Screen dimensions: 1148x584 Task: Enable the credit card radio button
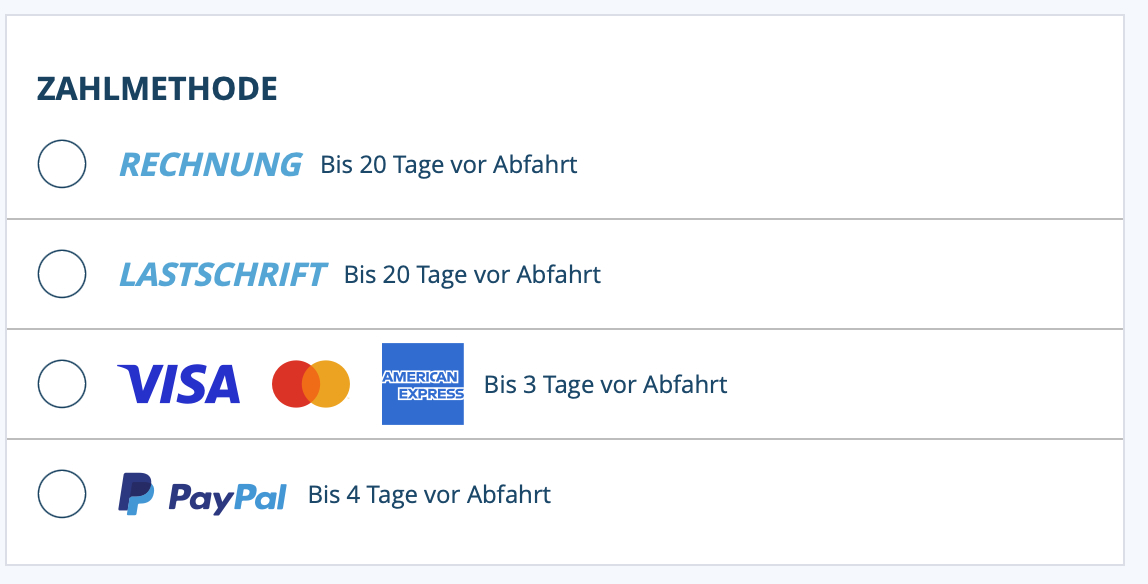point(62,384)
